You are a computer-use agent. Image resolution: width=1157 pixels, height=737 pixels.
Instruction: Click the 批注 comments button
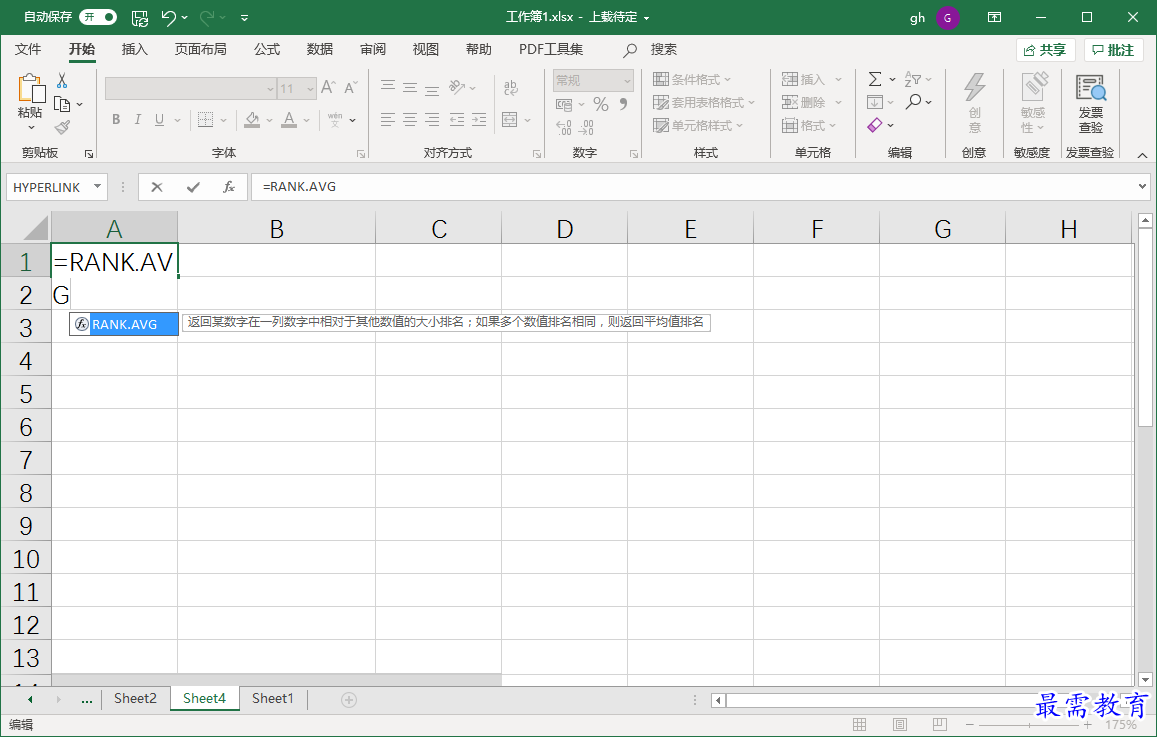coord(1113,50)
